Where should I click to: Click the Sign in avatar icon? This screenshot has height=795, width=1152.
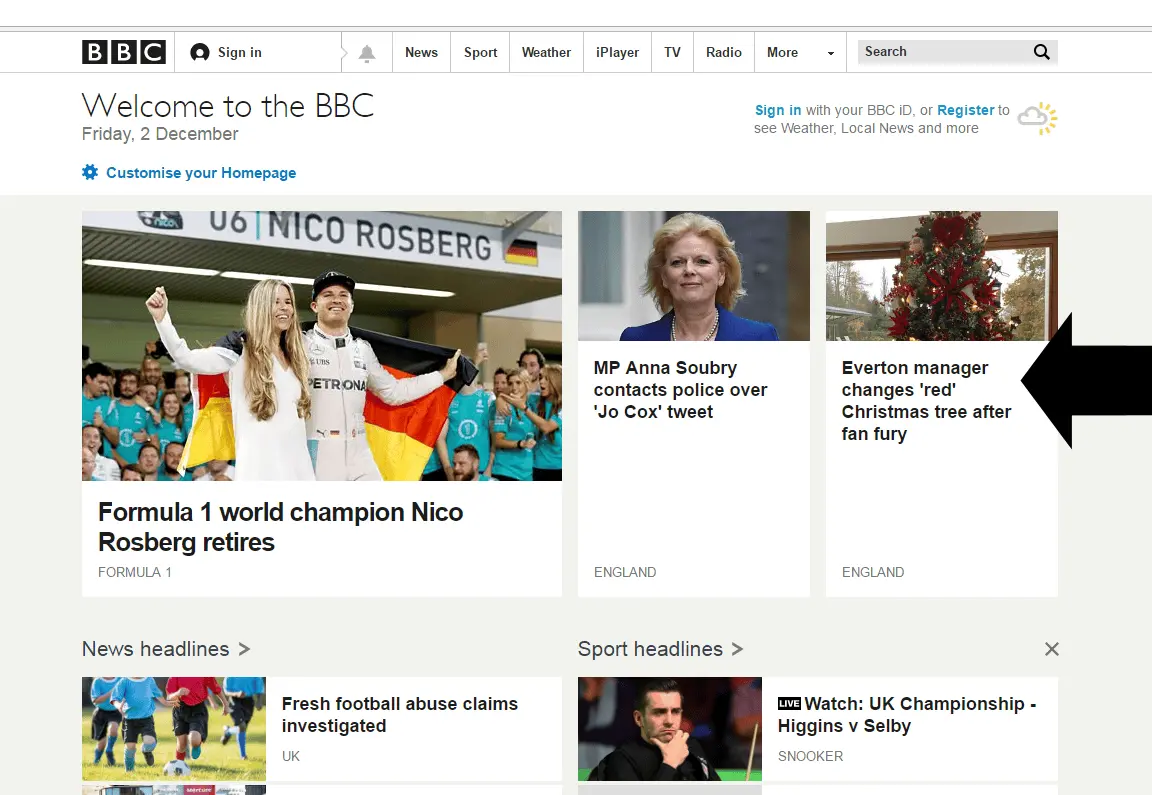tap(200, 53)
